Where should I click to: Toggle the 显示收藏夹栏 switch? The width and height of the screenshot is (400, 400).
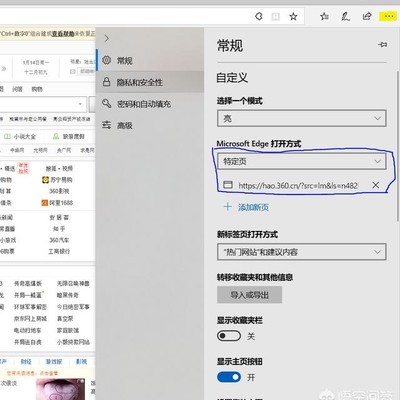pyautogui.click(x=229, y=336)
